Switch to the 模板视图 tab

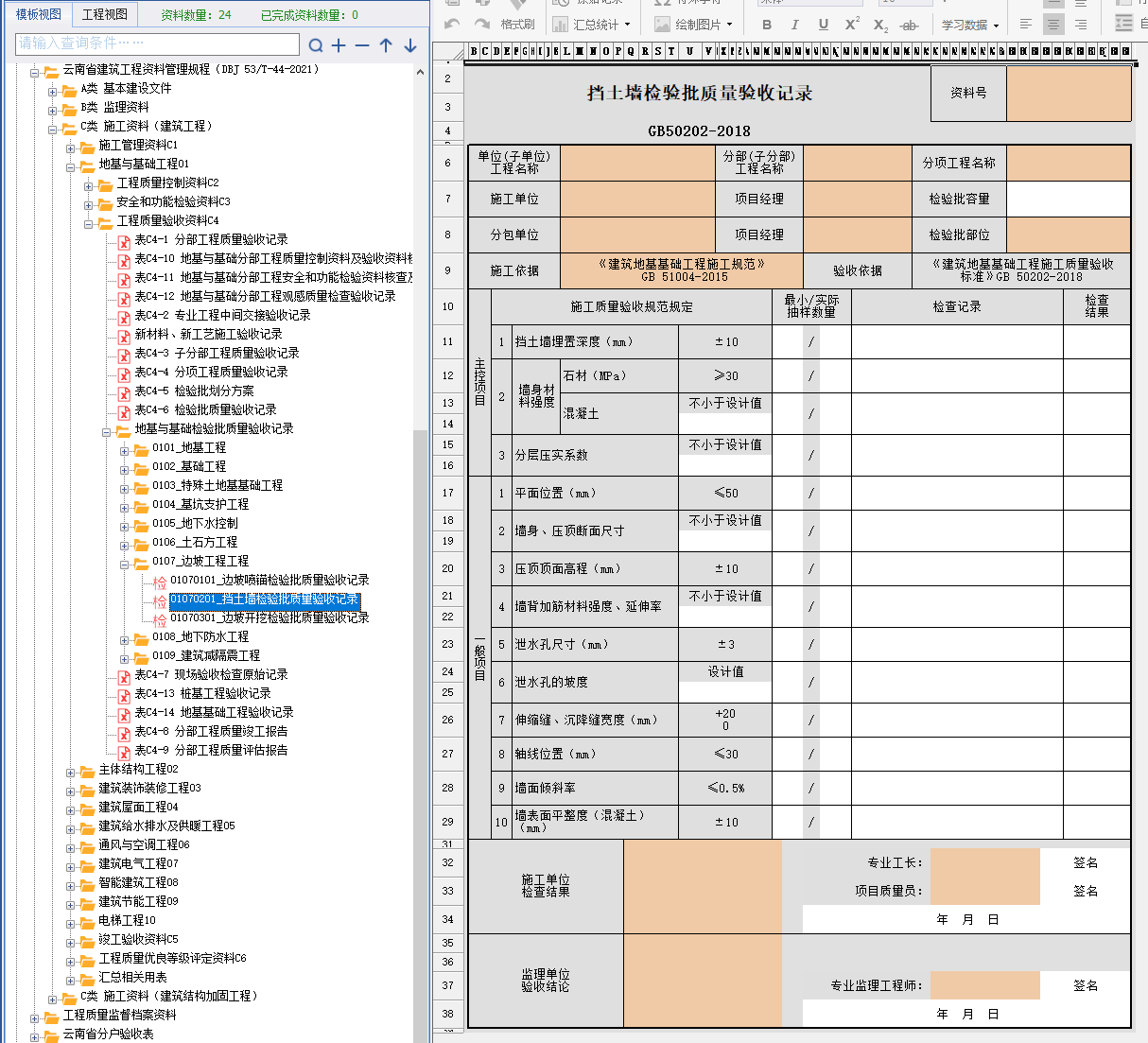(x=39, y=14)
